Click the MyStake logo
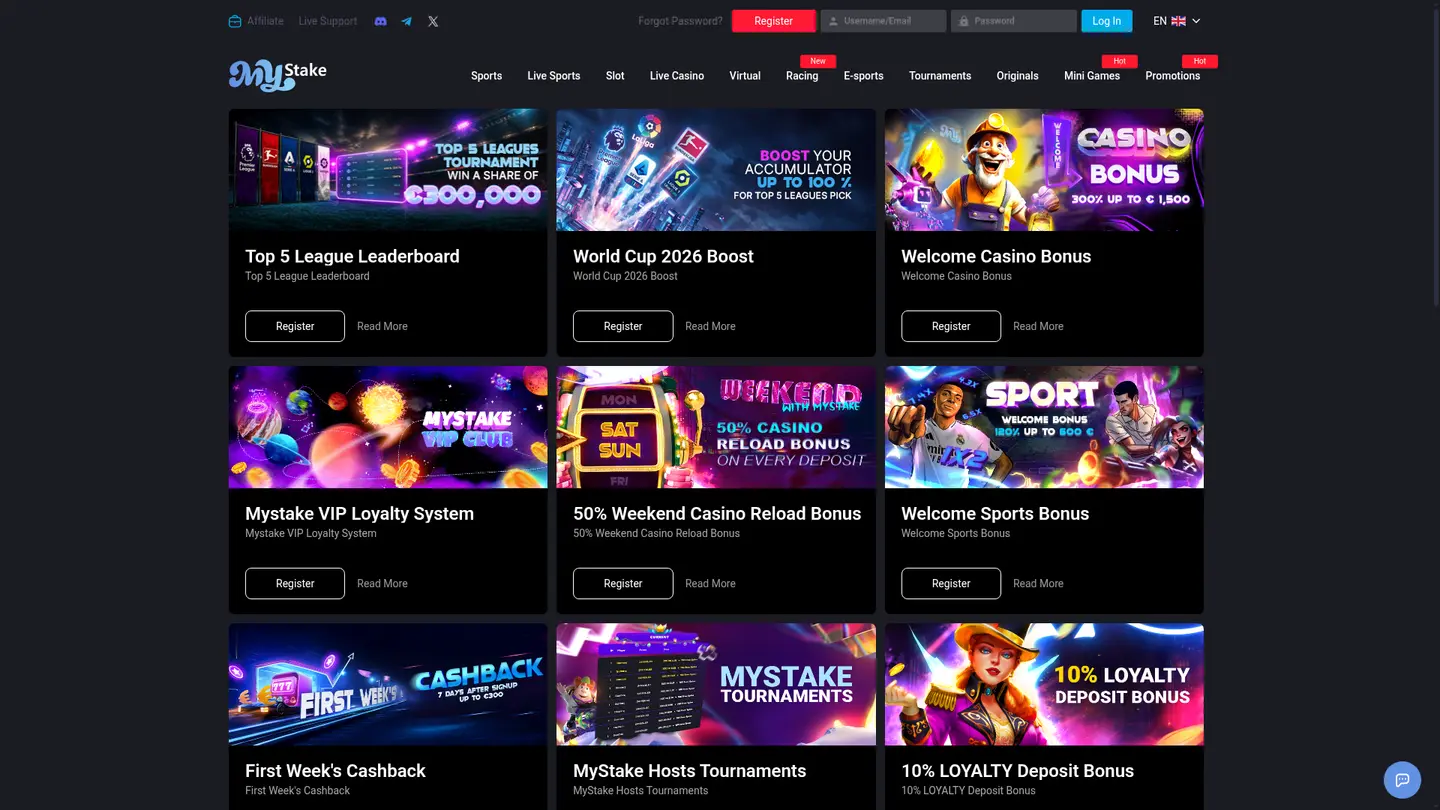The image size is (1440, 810). point(278,75)
